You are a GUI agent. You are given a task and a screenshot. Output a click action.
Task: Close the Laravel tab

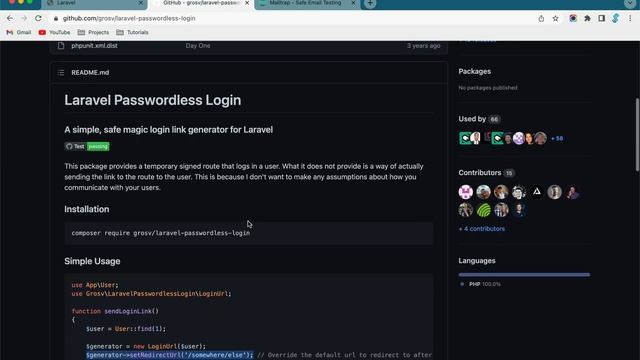[141, 3]
